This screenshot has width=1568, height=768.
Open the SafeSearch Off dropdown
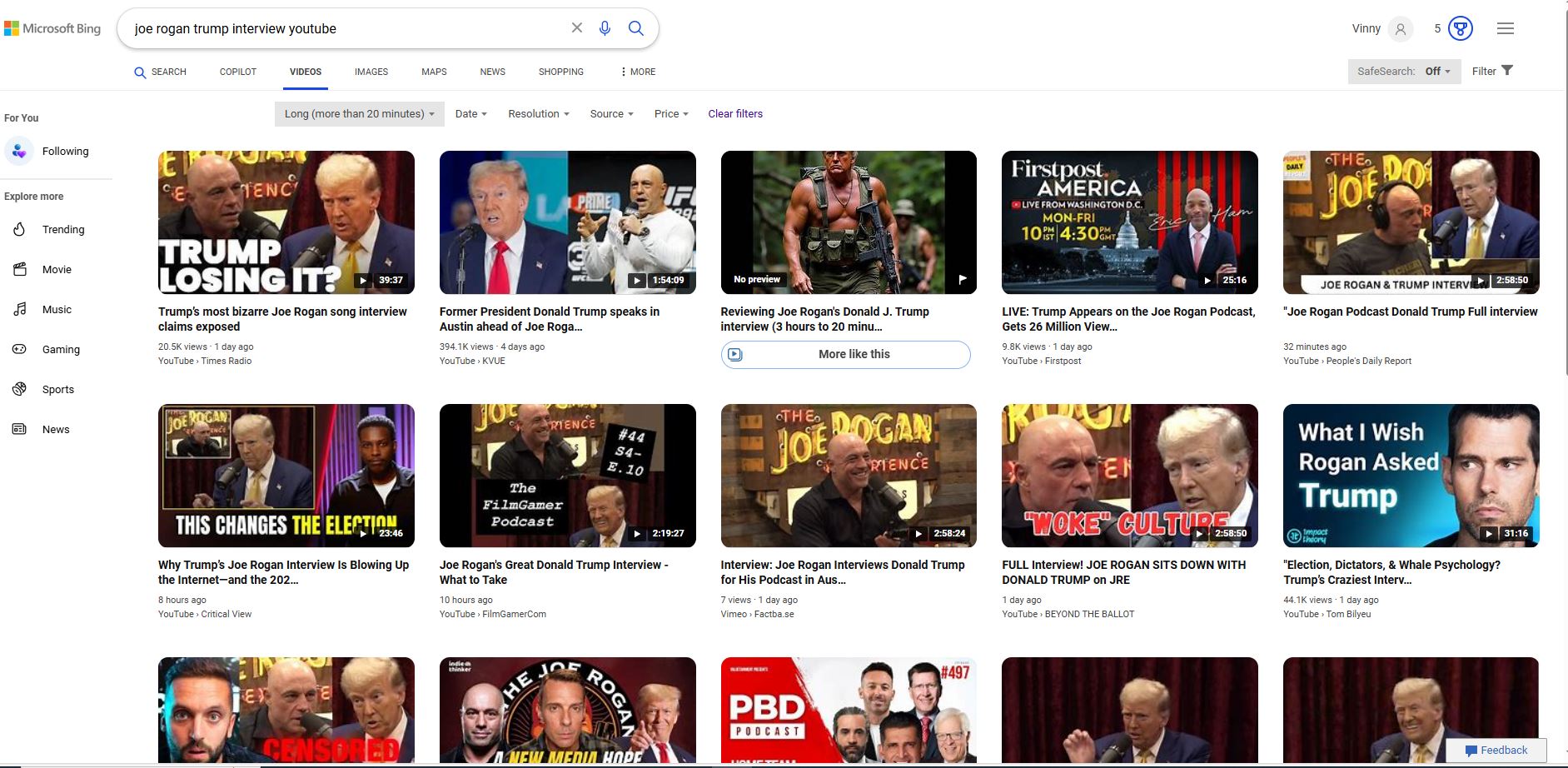(x=1404, y=72)
